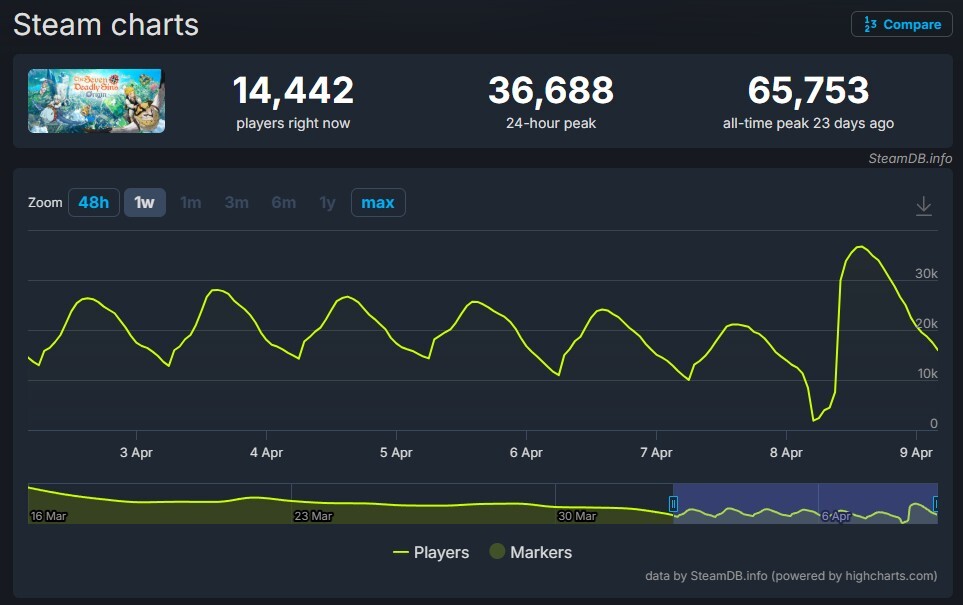Select the 1w zoom preset
Screen dimensions: 963x605
(x=143, y=202)
